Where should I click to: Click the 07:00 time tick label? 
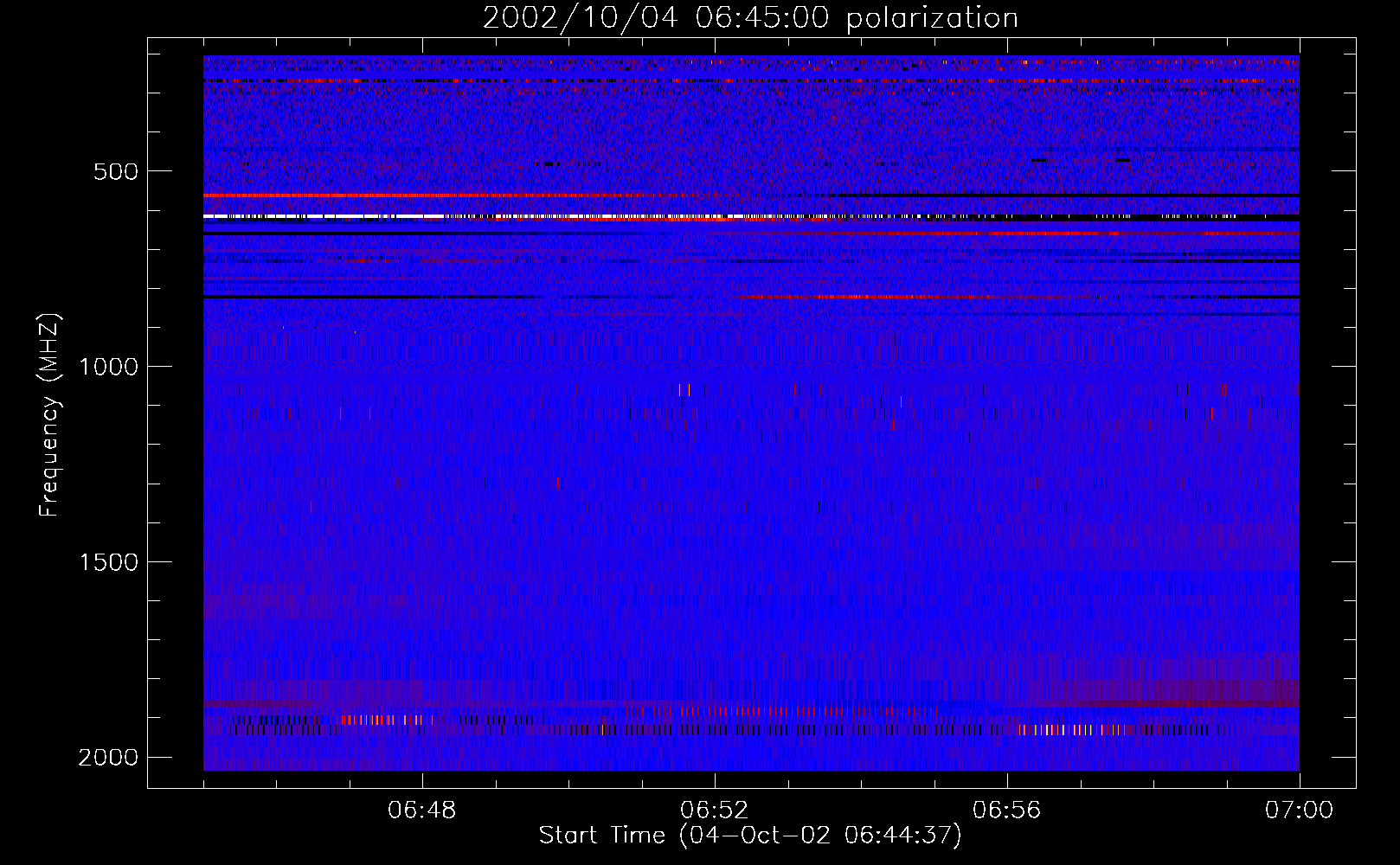point(1299,811)
